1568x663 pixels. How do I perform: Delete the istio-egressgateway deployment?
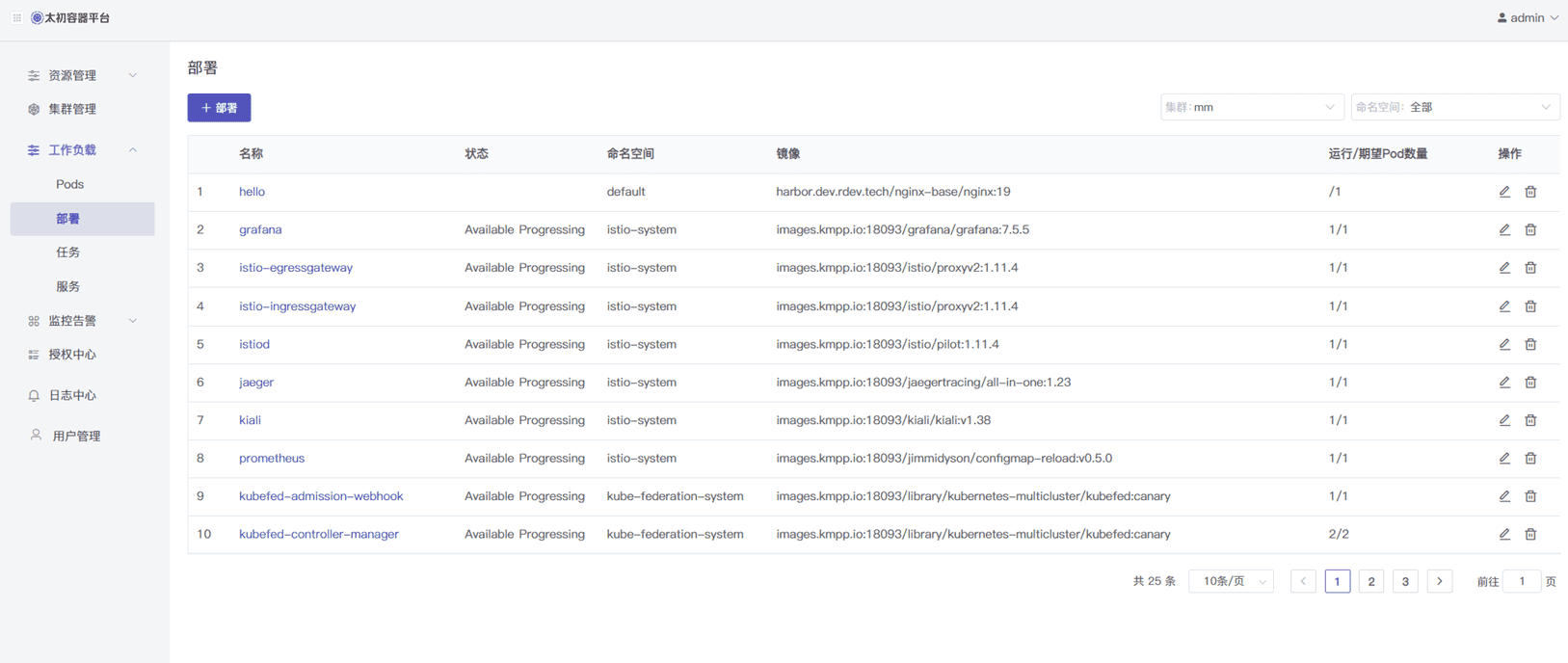coord(1530,268)
